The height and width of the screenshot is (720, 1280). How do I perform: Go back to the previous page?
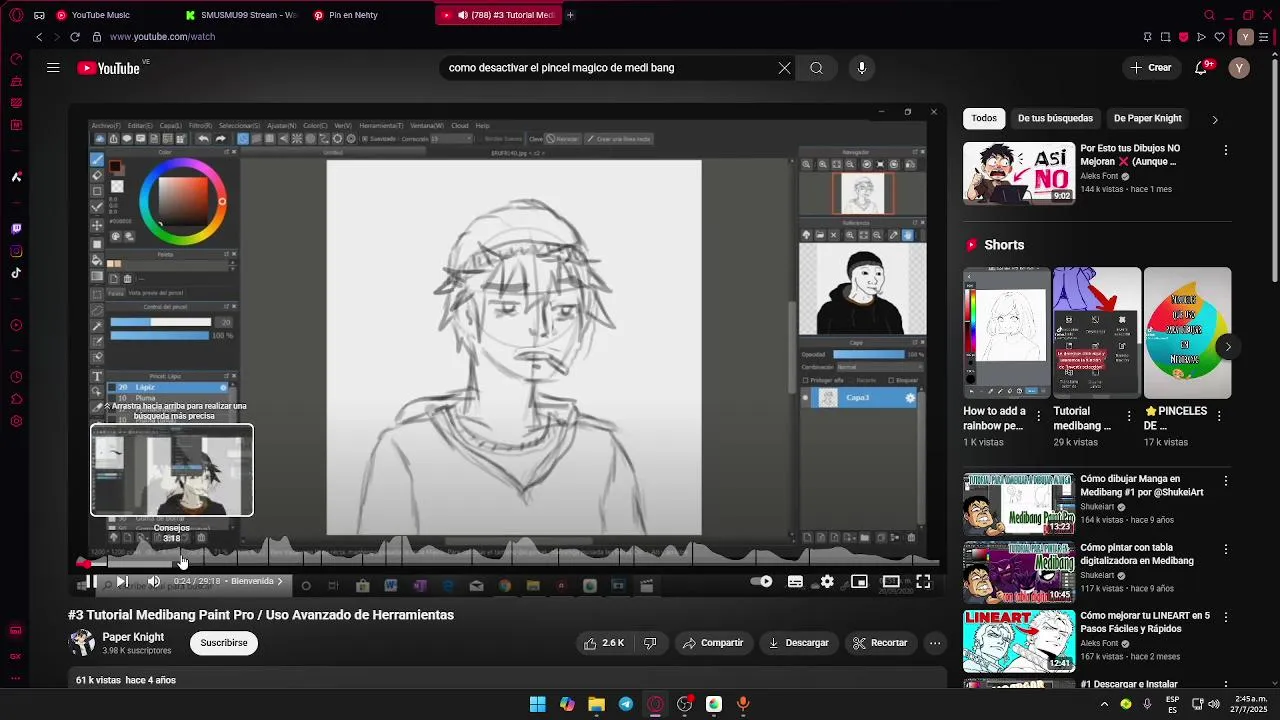[39, 37]
